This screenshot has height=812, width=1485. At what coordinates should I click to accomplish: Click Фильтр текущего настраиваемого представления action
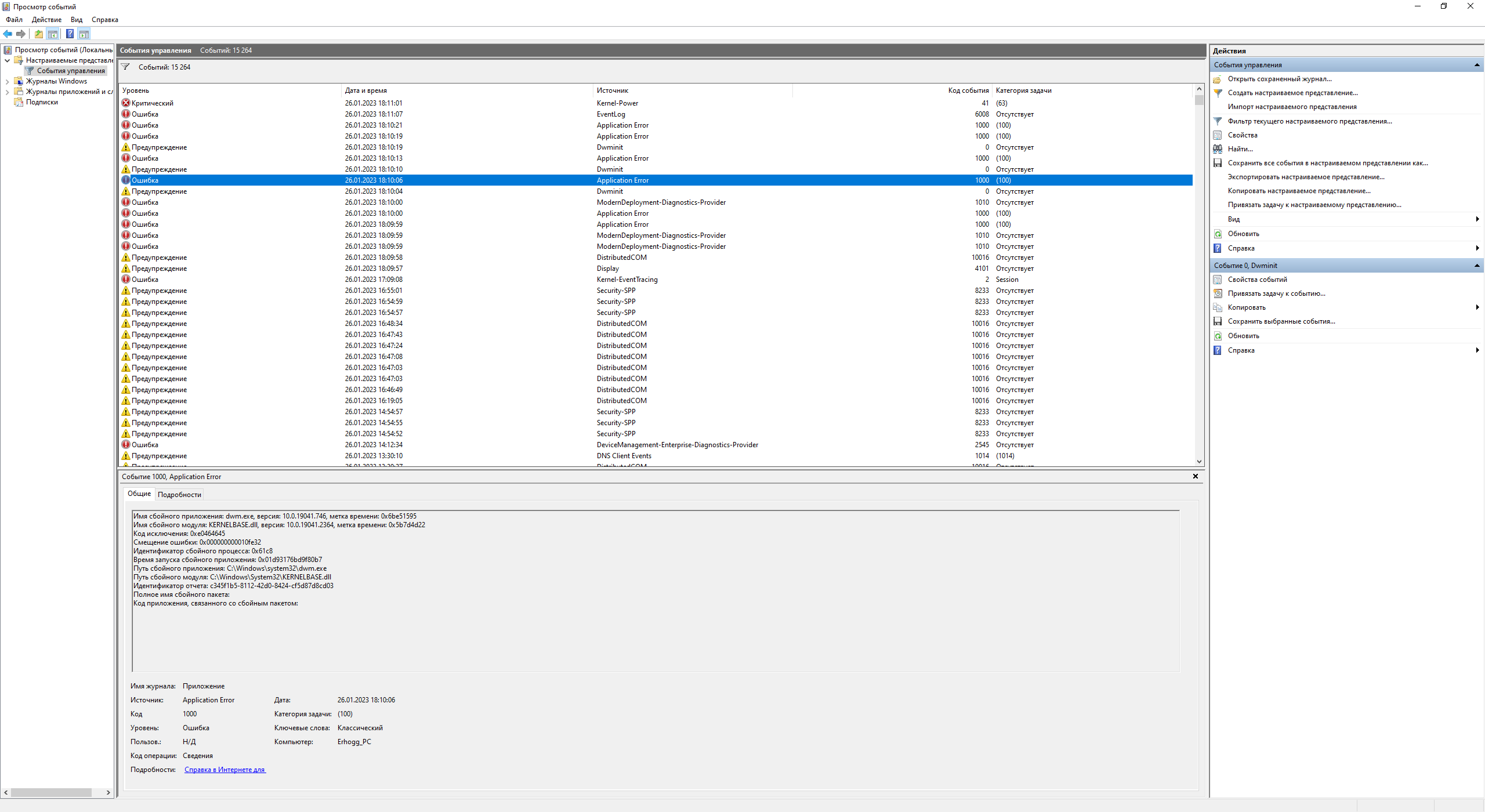(x=1309, y=121)
